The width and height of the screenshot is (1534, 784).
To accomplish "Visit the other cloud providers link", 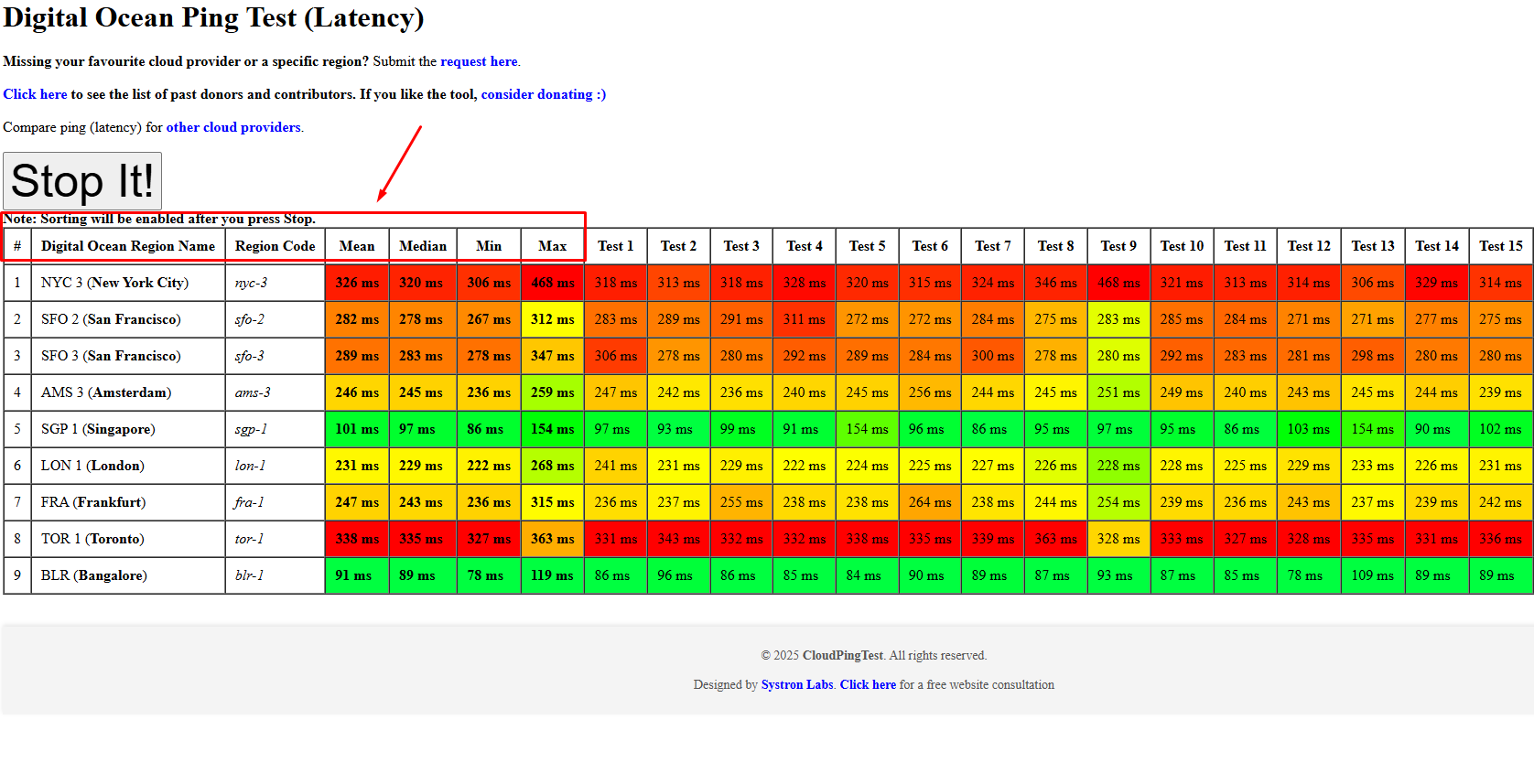I will click(233, 127).
